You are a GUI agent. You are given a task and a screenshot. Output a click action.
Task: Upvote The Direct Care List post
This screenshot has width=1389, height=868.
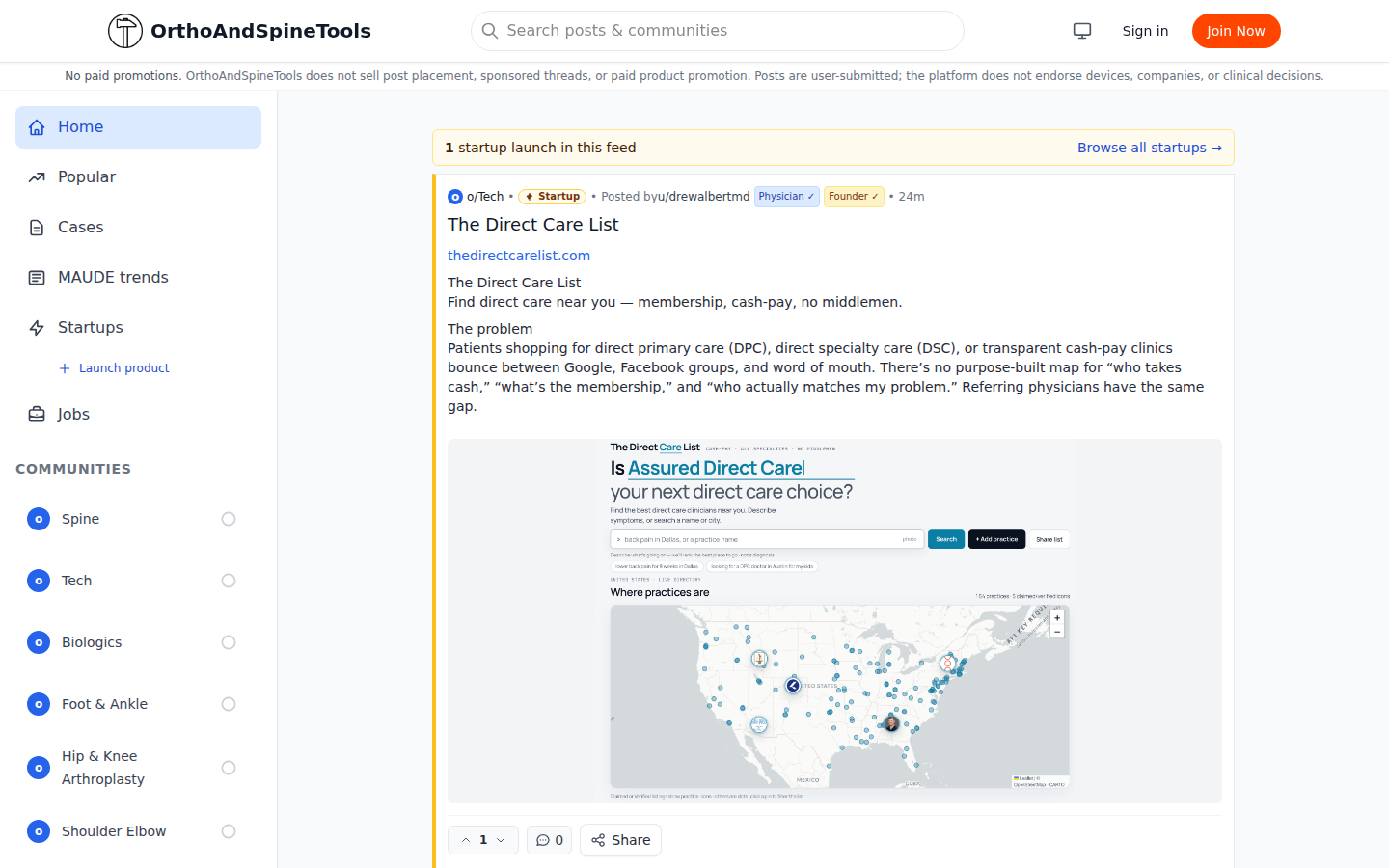coord(466,840)
